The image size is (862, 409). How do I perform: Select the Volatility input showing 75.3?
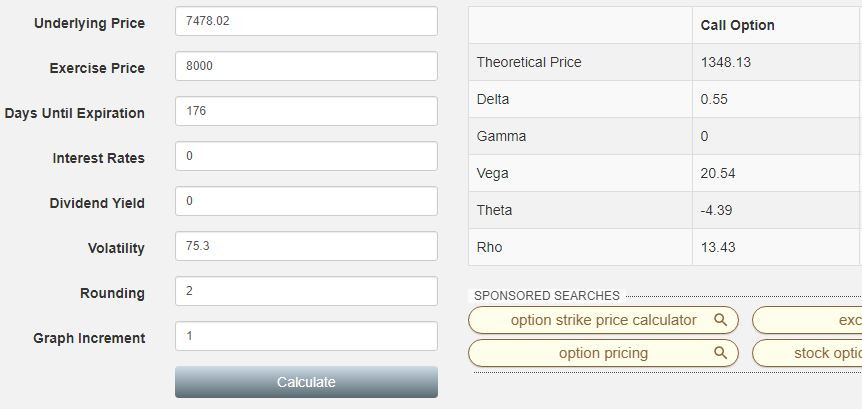pos(306,246)
